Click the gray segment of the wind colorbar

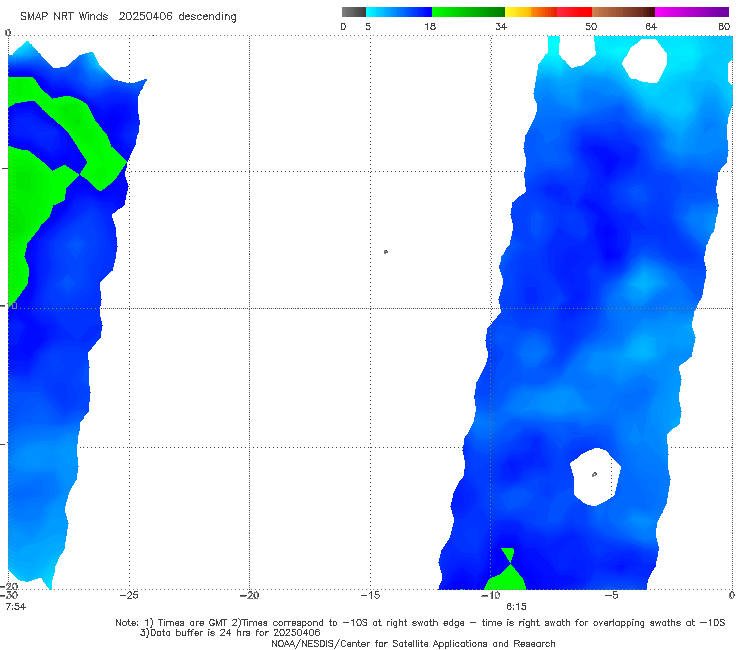(x=354, y=12)
